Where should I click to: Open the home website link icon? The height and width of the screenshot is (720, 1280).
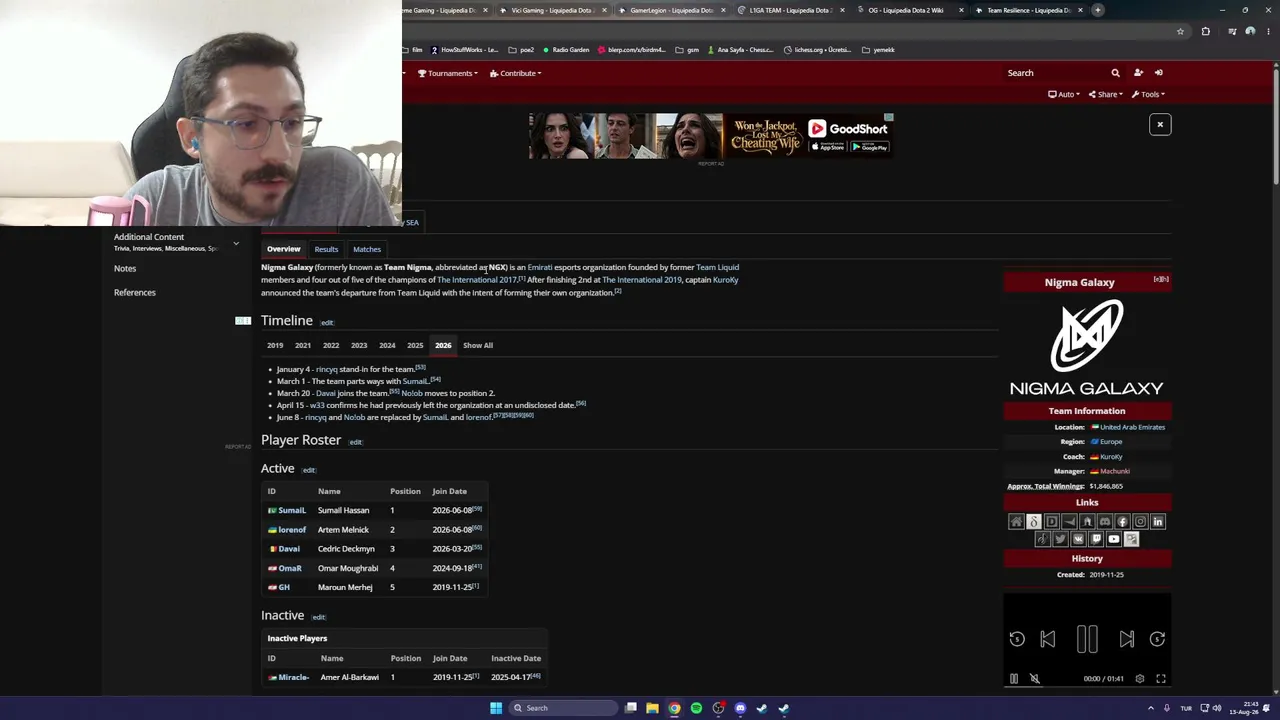[1016, 521]
